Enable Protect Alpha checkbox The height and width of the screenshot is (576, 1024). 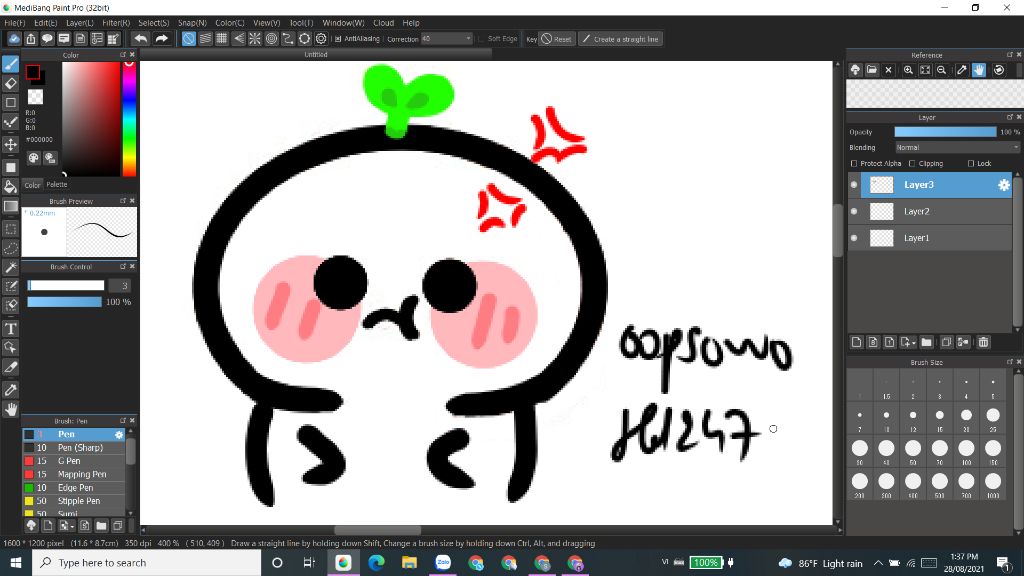pos(854,164)
